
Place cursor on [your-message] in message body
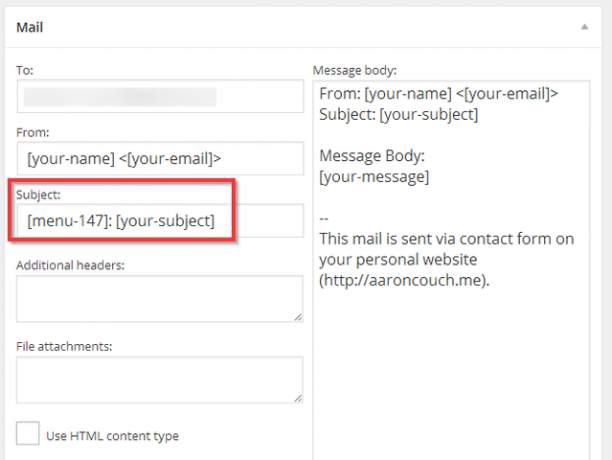pos(374,177)
